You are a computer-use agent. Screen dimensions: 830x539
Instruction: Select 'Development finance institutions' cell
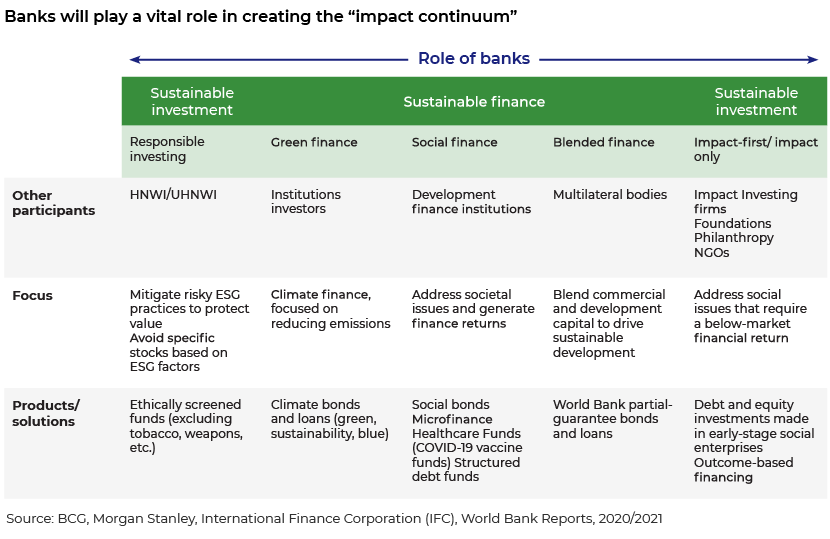point(471,202)
